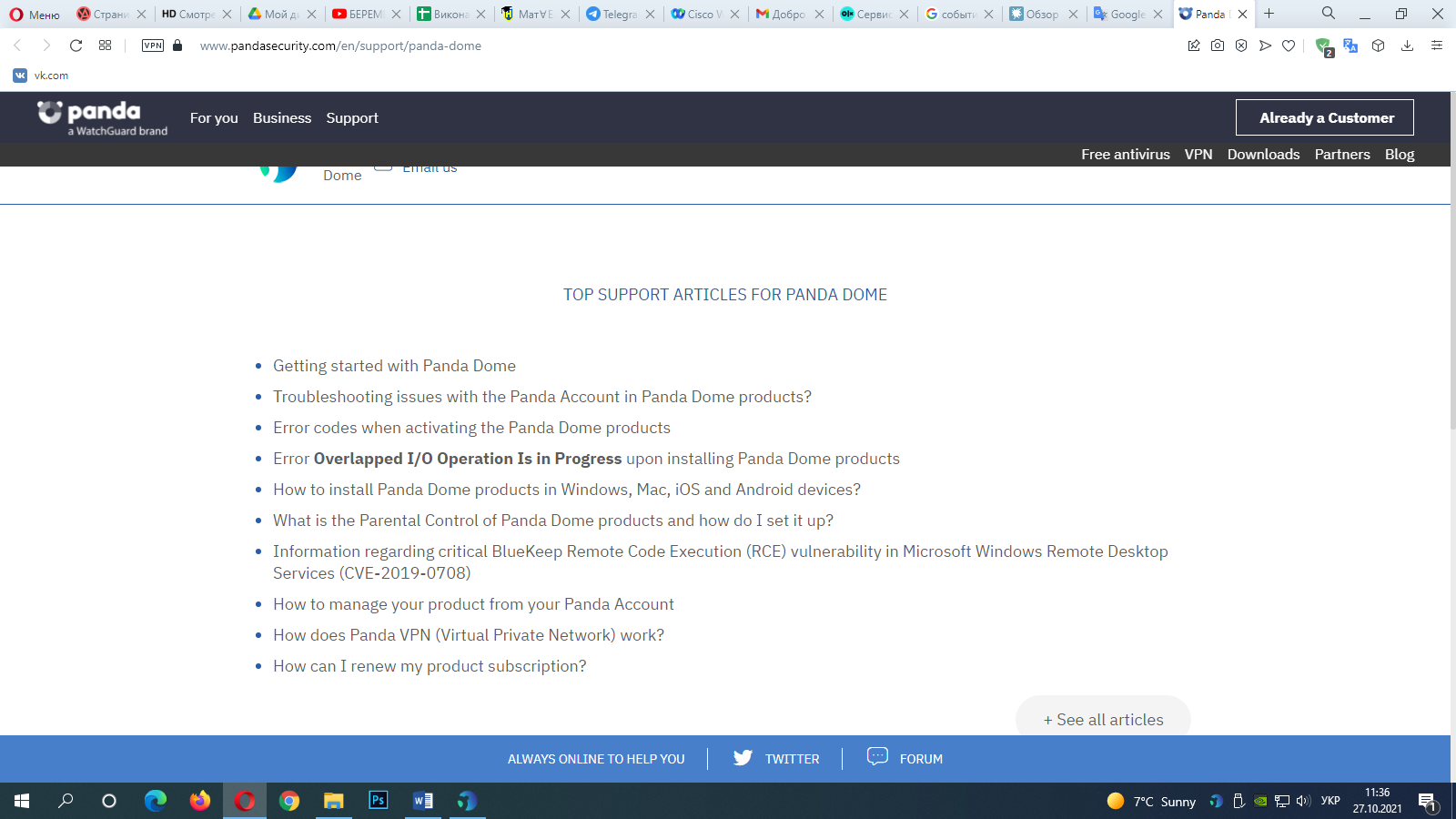The width and height of the screenshot is (1456, 819).
Task: Open the BlueKeep vulnerability article
Action: [x=721, y=562]
